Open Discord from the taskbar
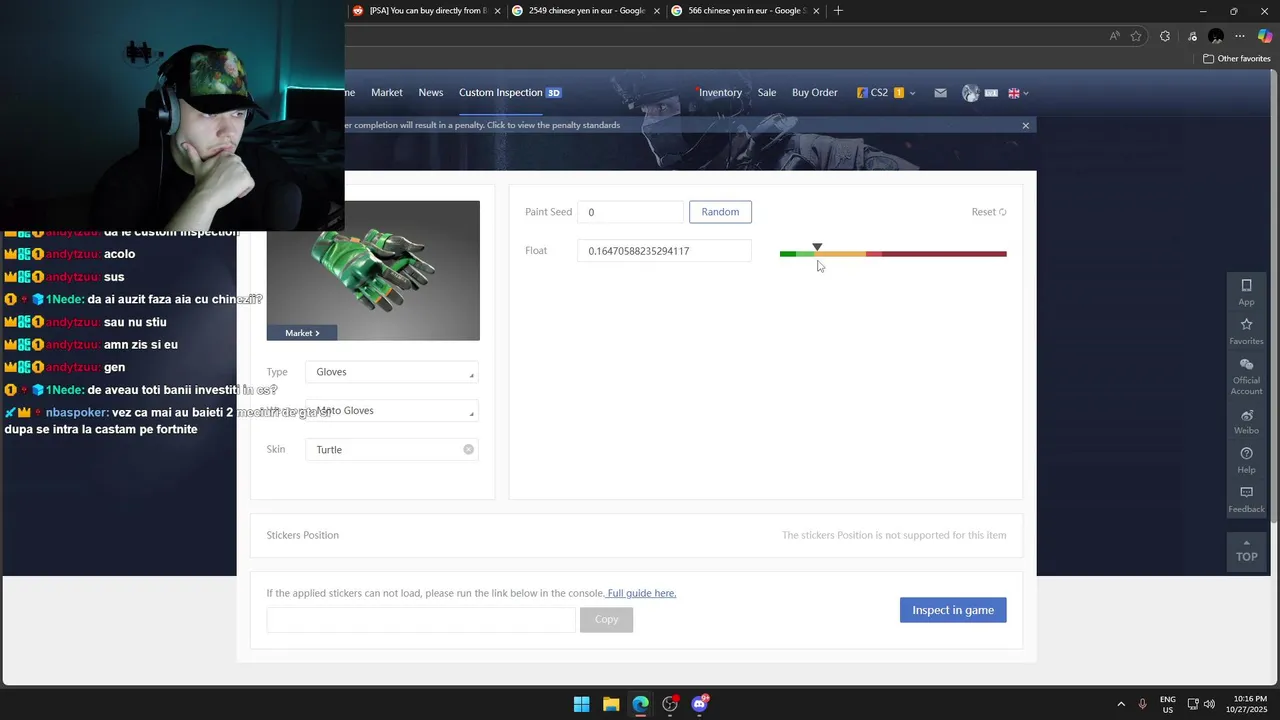The width and height of the screenshot is (1280, 720). coord(699,704)
